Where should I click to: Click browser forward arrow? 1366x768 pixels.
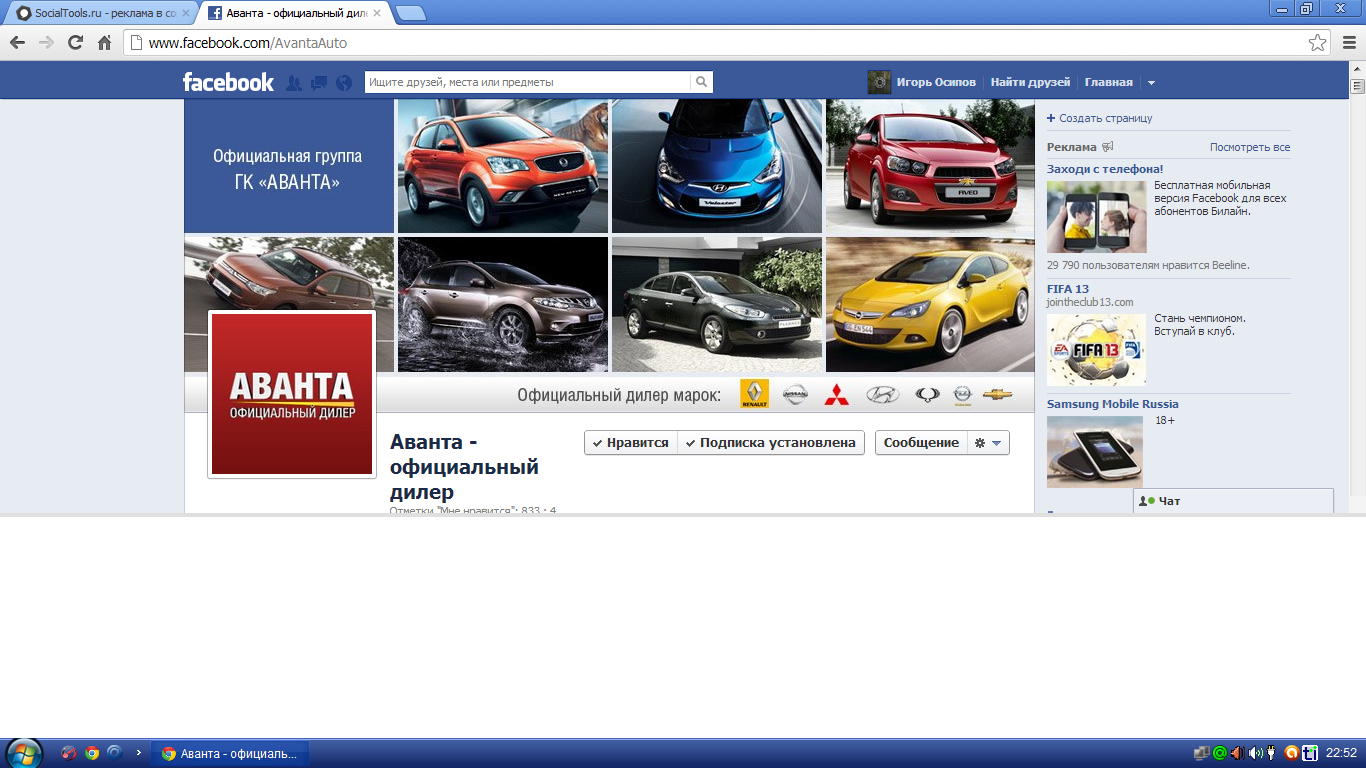(46, 43)
